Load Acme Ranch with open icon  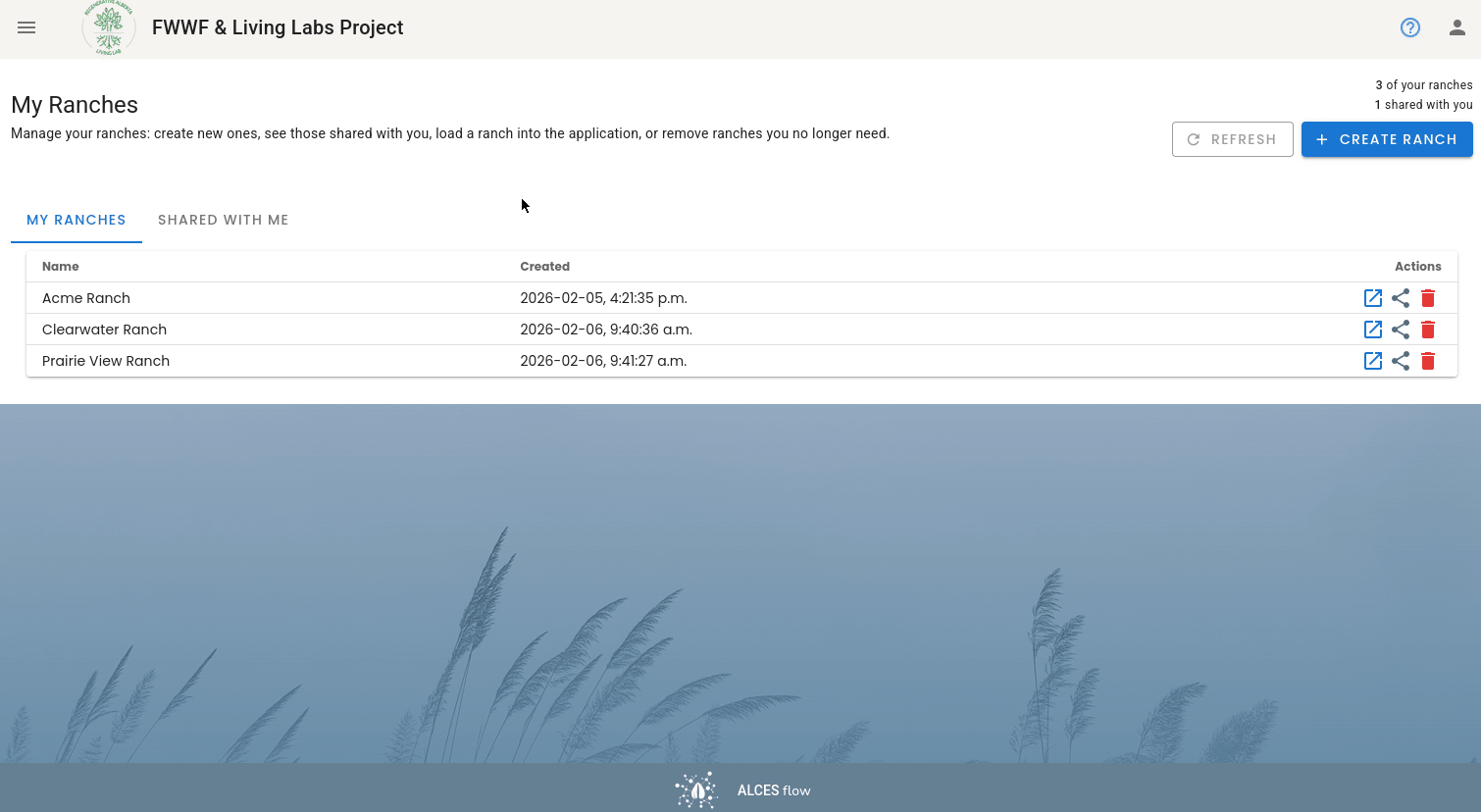coord(1373,298)
